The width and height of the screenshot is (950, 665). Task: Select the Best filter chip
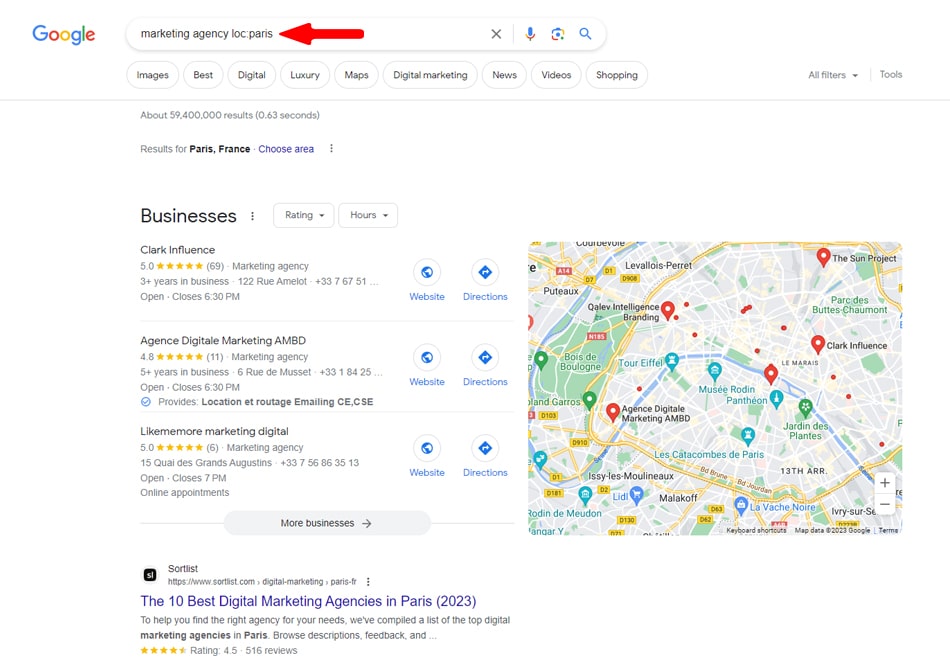coord(203,75)
